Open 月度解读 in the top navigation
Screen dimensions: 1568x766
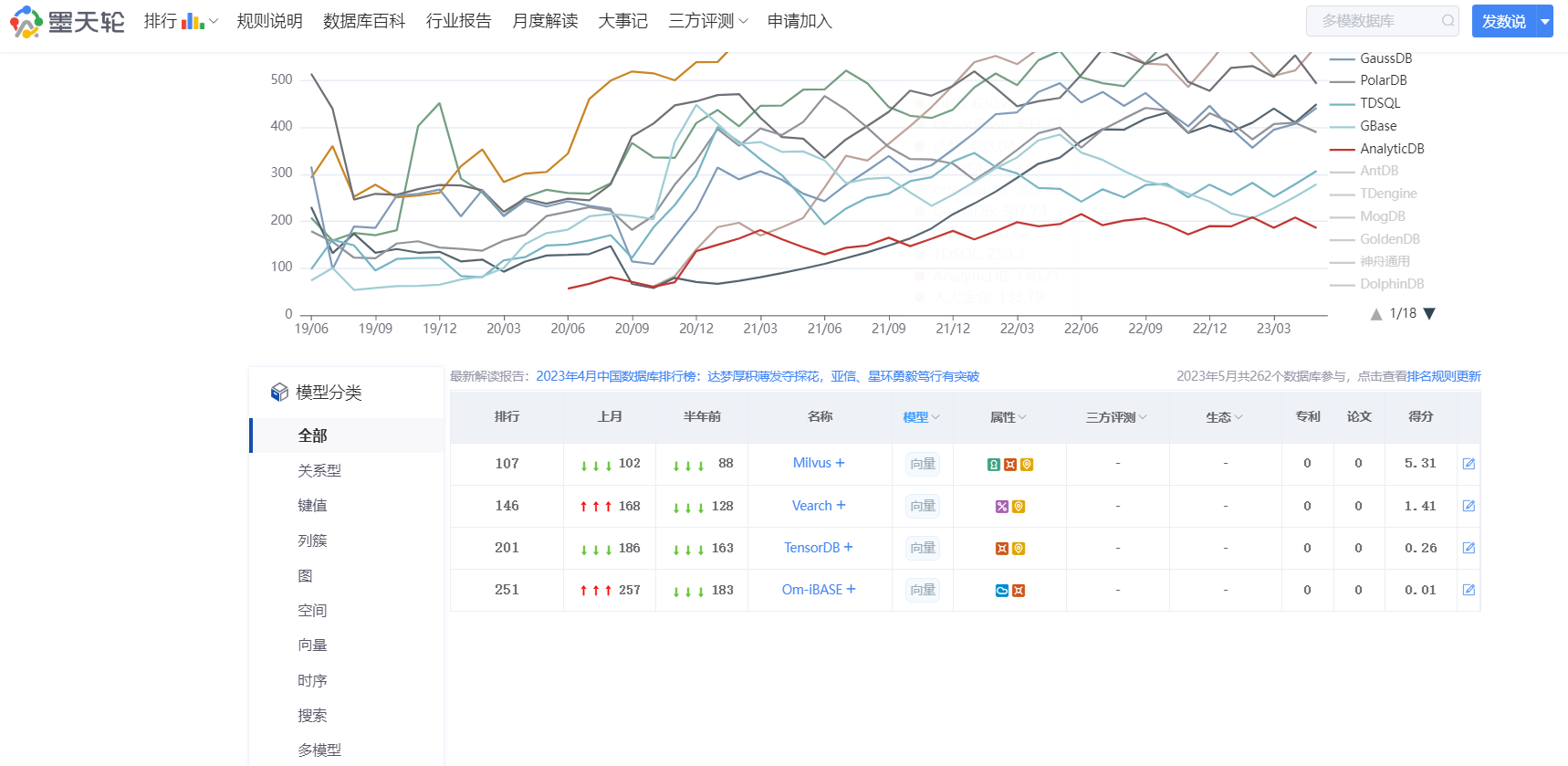[x=545, y=21]
